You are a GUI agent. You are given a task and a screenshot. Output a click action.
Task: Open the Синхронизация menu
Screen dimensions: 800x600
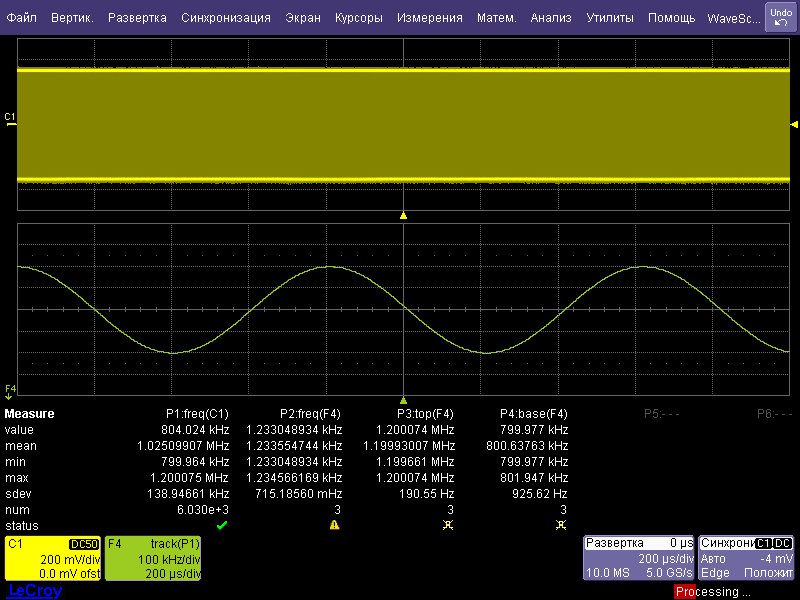(225, 18)
